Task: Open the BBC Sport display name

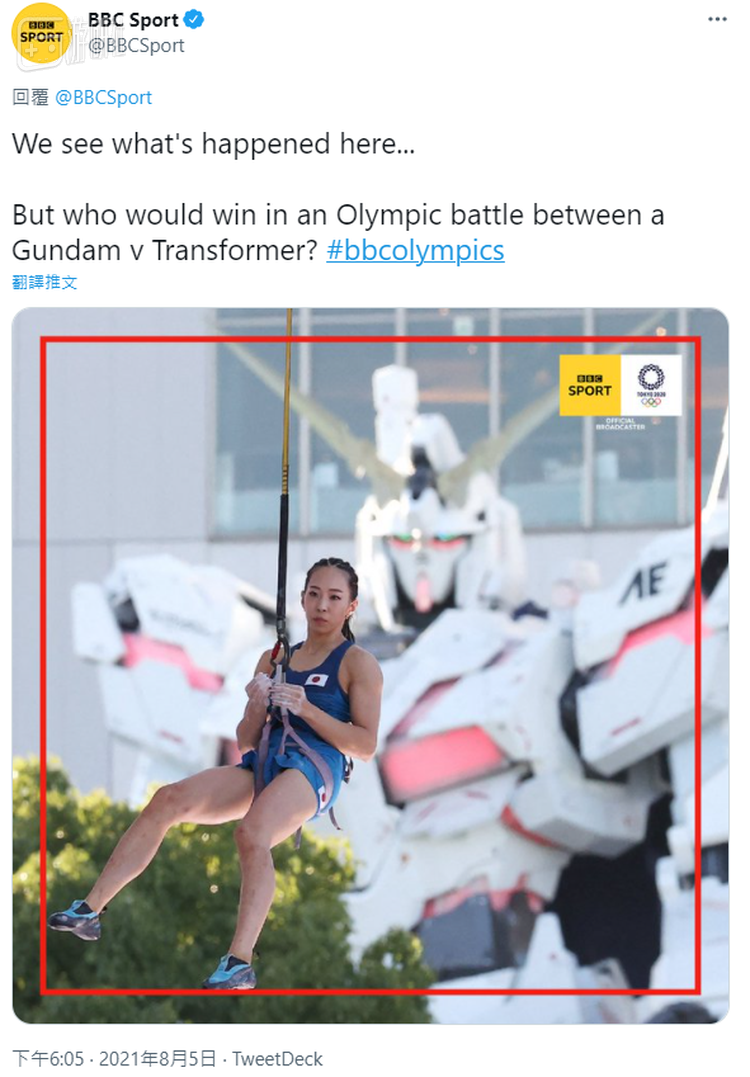Action: pyautogui.click(x=133, y=20)
